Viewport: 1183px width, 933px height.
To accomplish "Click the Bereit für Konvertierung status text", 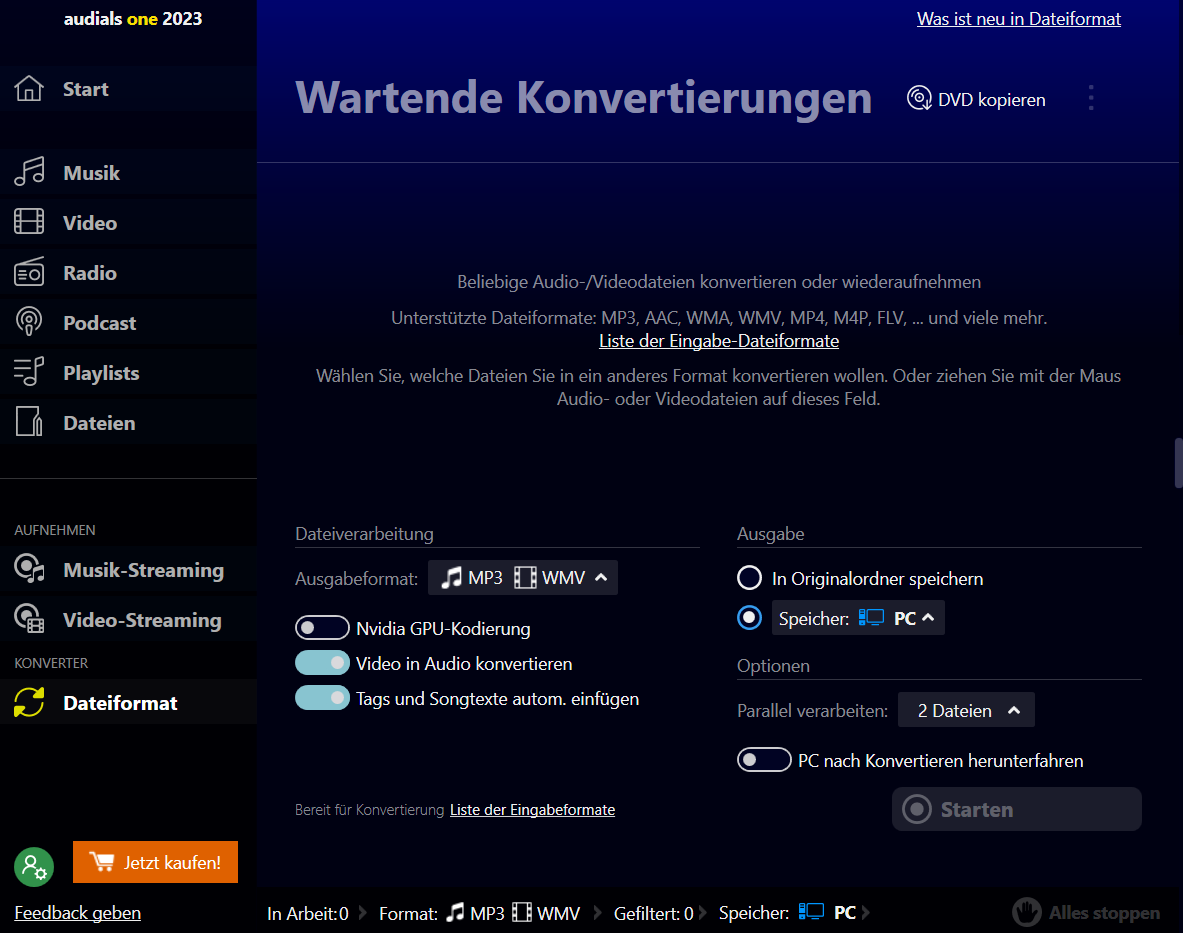I will click(x=370, y=809).
